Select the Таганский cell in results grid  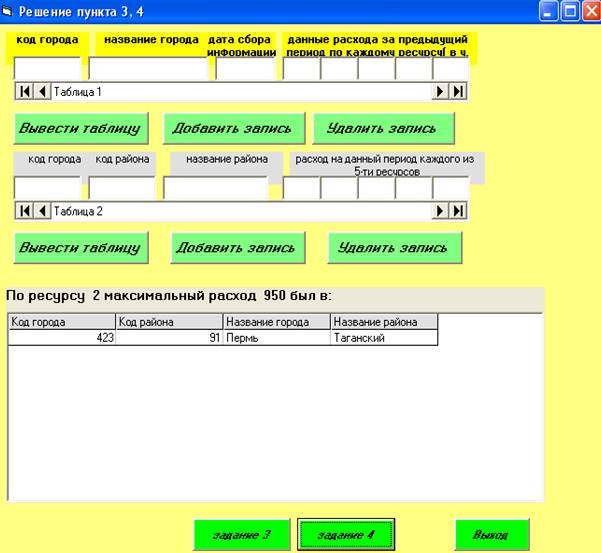click(384, 338)
